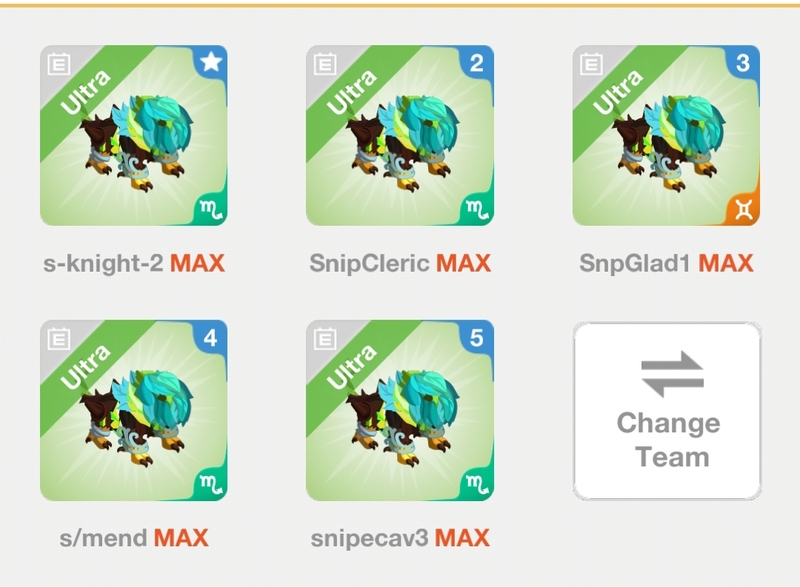Open the snipecav3 dragon thumbnail
The width and height of the screenshot is (800, 587).
coord(400,411)
